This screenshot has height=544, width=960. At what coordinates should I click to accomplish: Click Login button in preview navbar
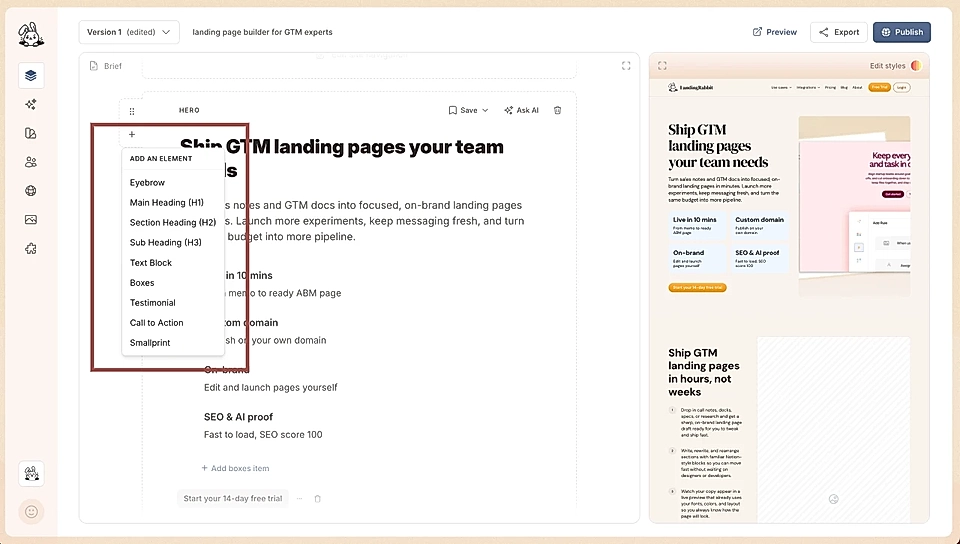(x=902, y=88)
